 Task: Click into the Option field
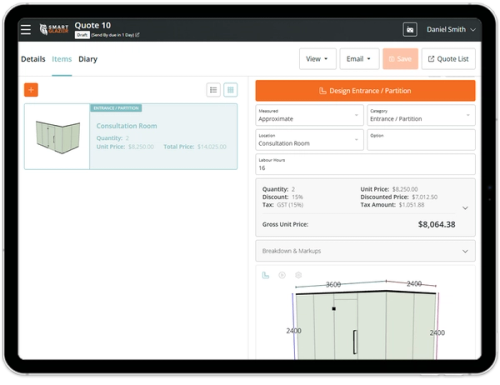coord(421,140)
